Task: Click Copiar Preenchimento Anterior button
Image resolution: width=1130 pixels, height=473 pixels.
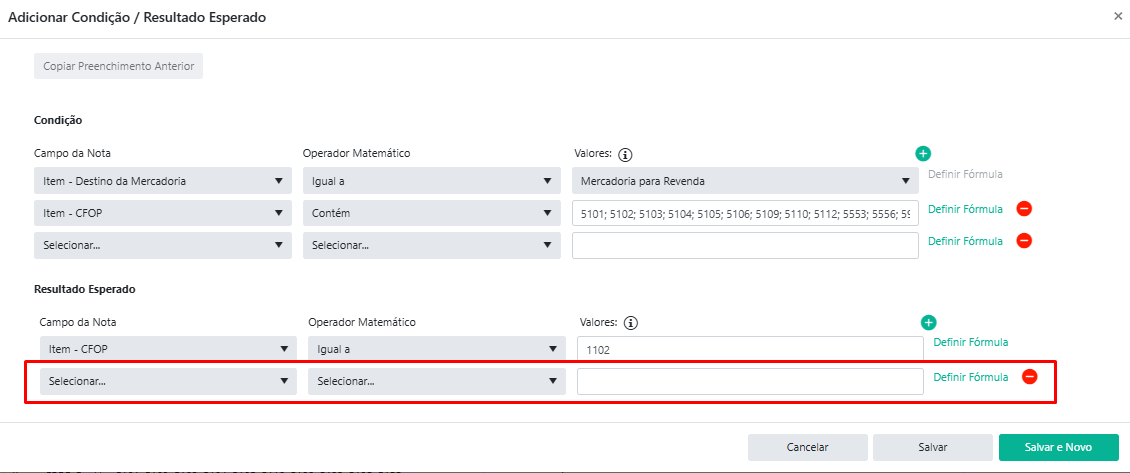Action: click(x=119, y=66)
